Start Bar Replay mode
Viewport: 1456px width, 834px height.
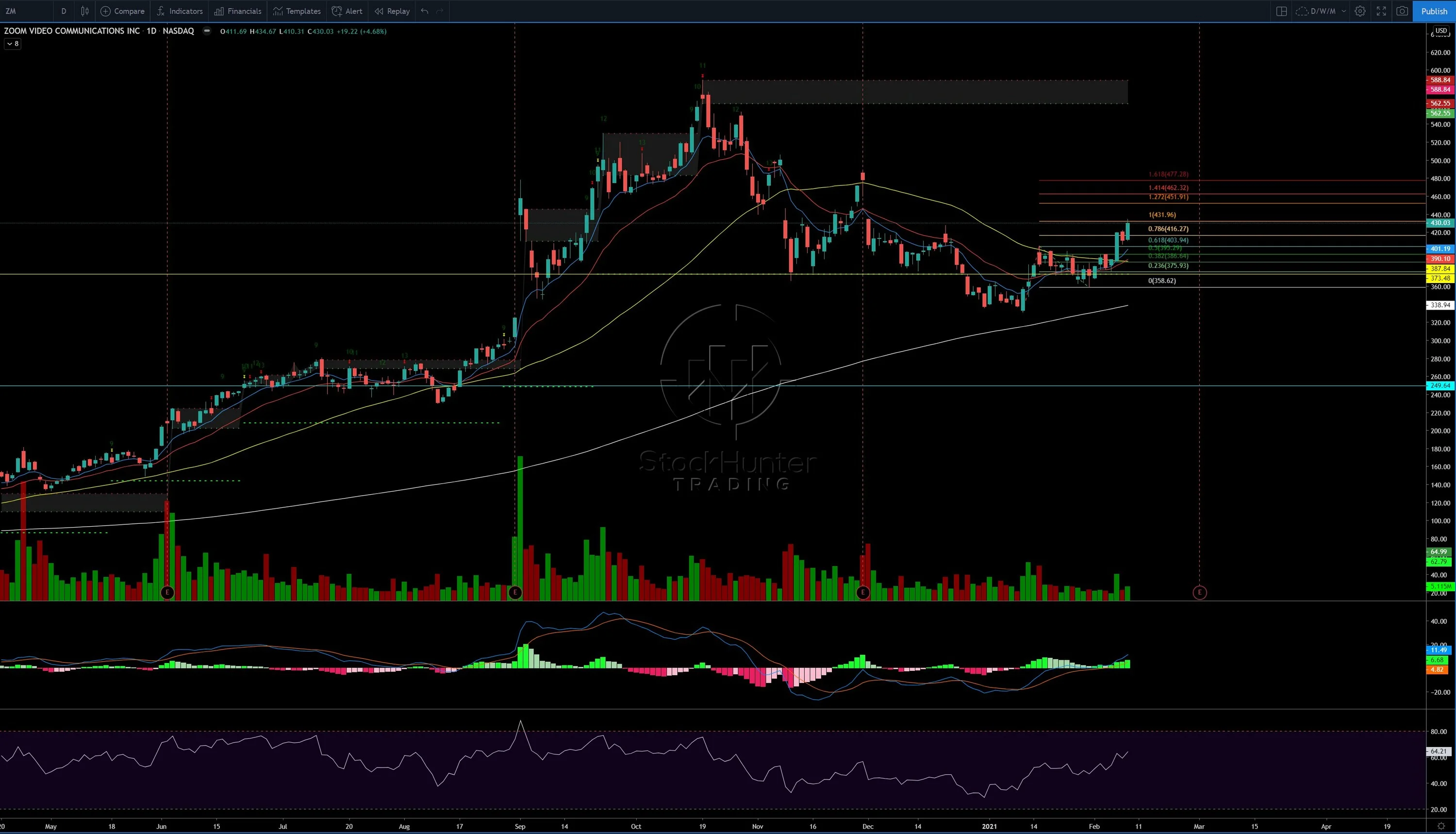(392, 11)
